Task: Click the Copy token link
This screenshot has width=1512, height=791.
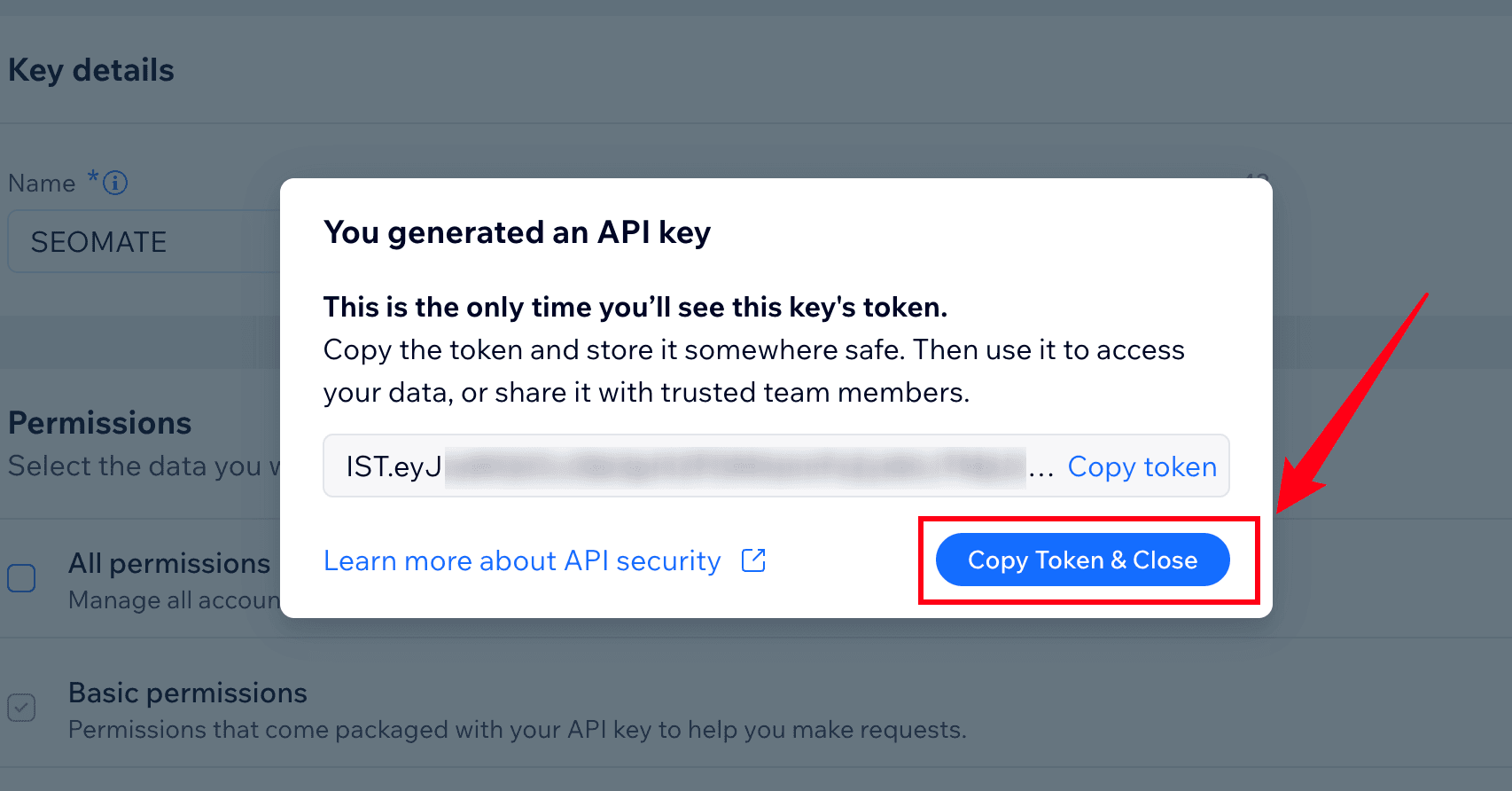Action: (1142, 466)
